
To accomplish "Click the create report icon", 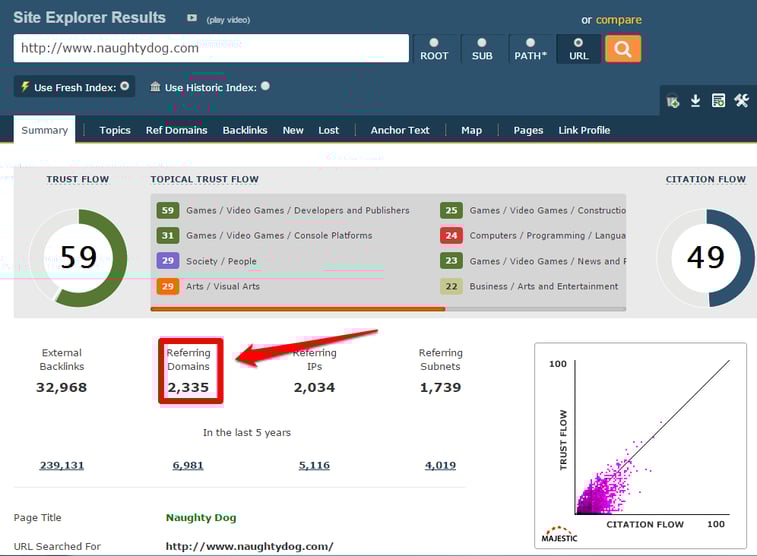I will [x=718, y=100].
